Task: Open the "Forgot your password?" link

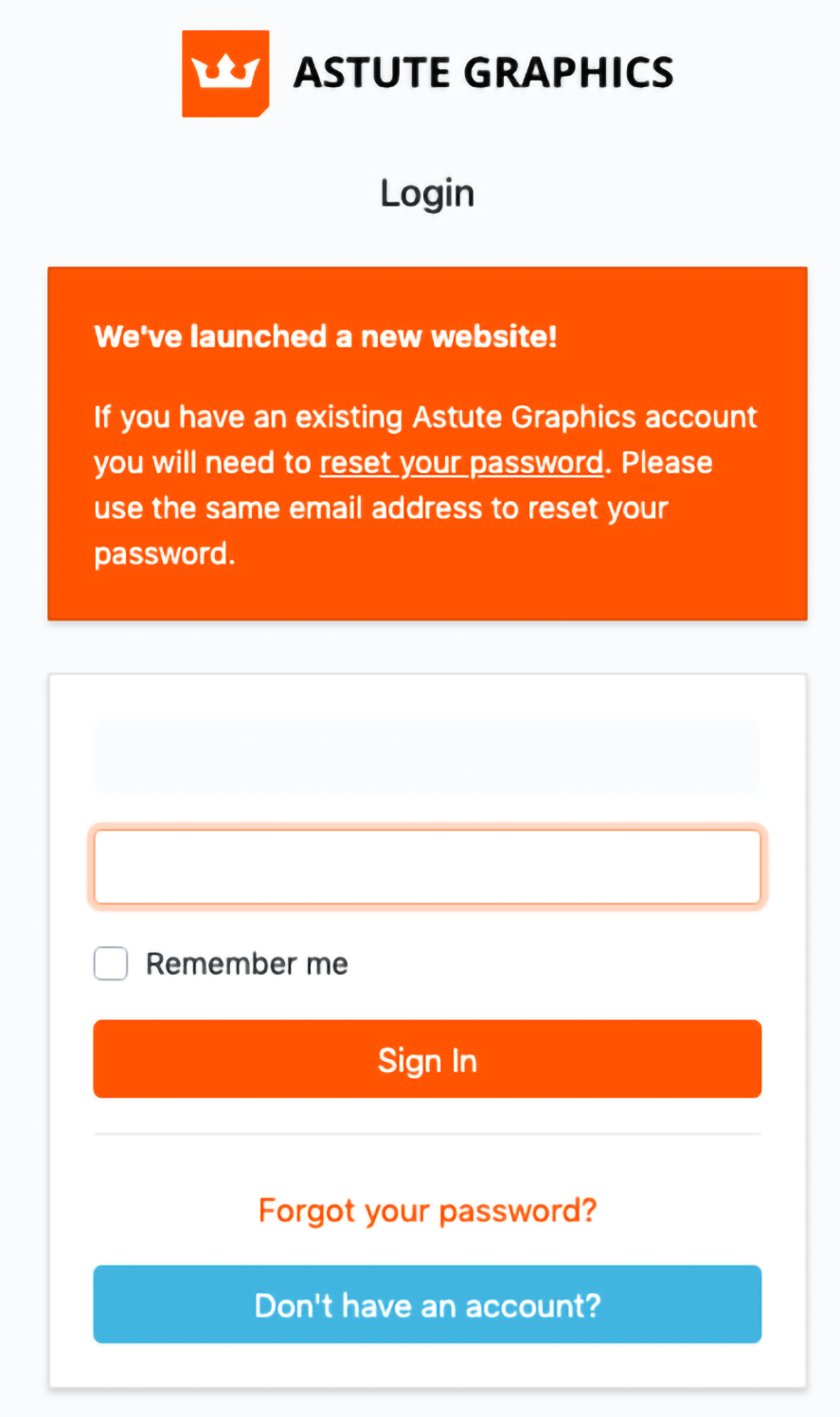Action: tap(427, 1211)
